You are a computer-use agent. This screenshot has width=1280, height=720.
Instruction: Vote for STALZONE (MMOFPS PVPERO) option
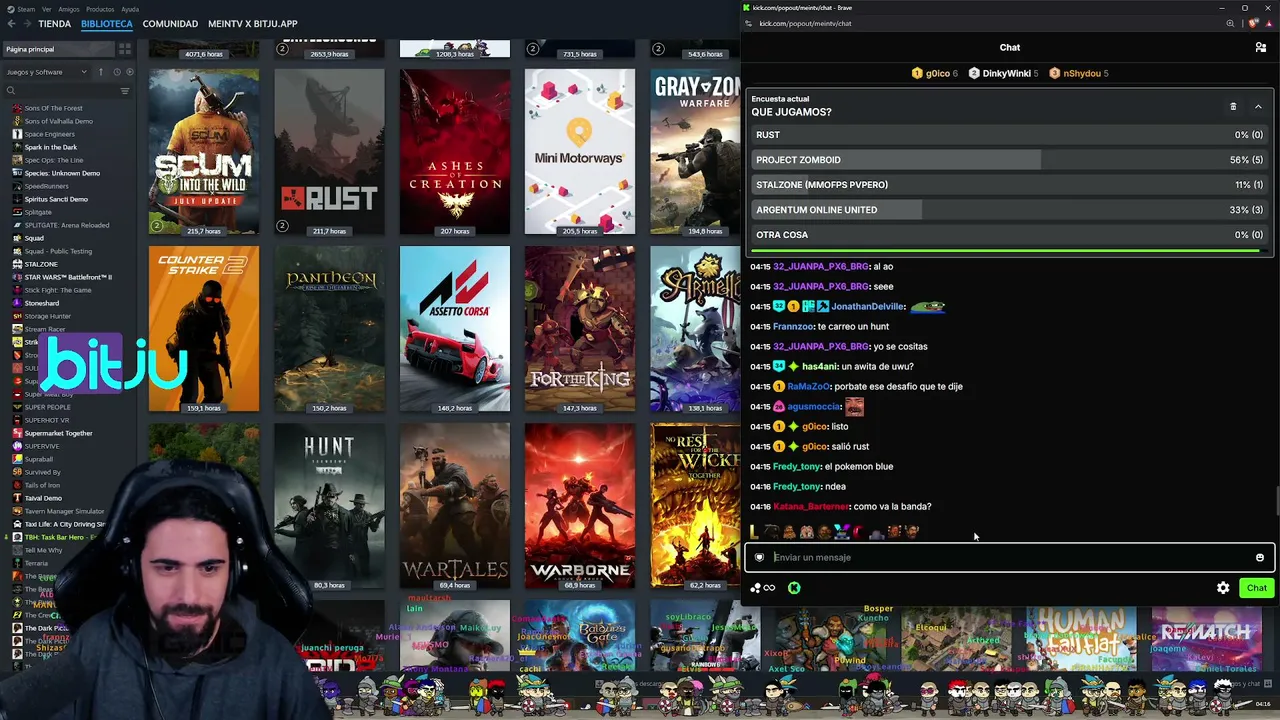[1009, 185]
